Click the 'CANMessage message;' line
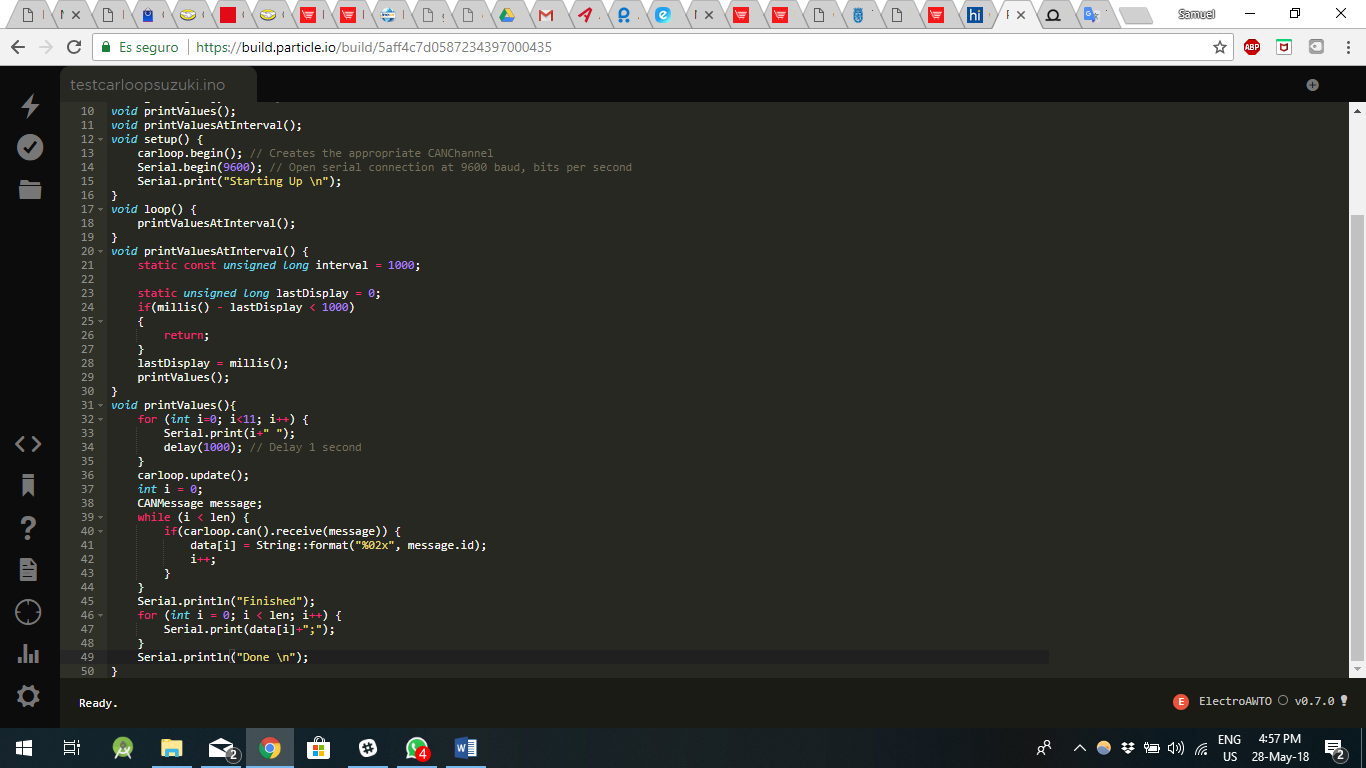Screen dimensions: 1366x768 [200, 504]
